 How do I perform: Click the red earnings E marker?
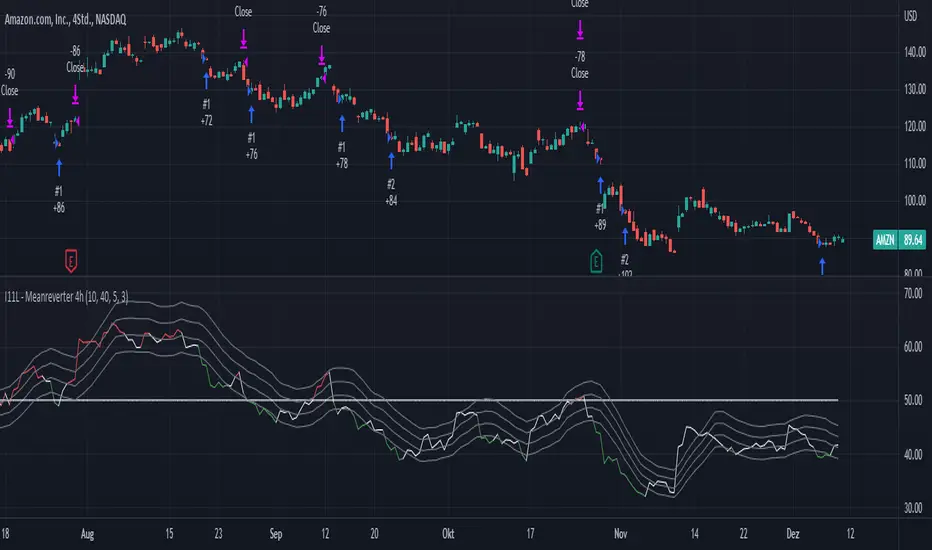tap(71, 261)
